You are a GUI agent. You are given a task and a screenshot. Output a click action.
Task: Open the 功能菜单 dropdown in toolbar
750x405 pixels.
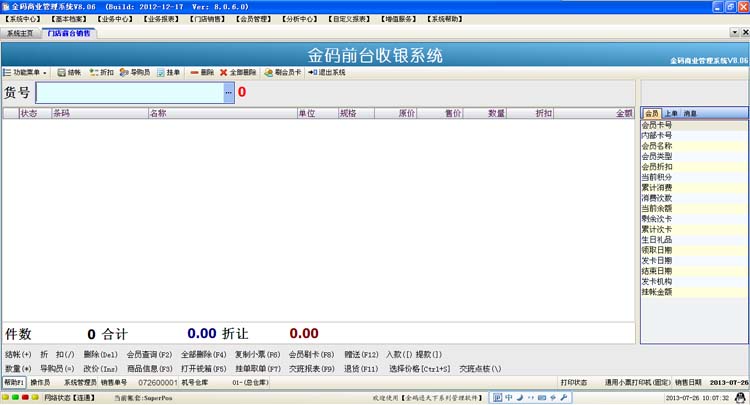(25, 72)
